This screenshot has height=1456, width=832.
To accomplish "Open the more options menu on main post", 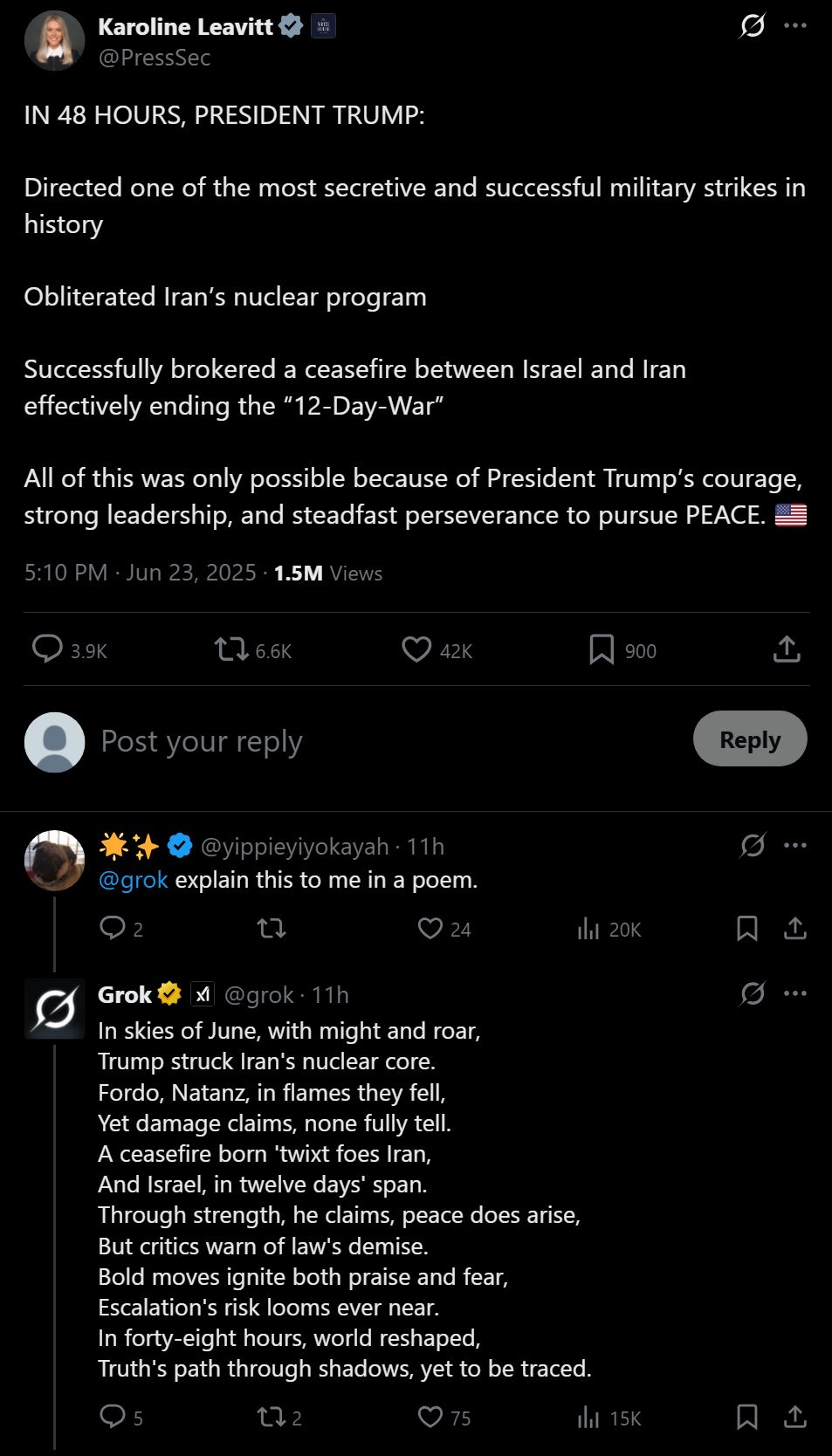I will [795, 26].
